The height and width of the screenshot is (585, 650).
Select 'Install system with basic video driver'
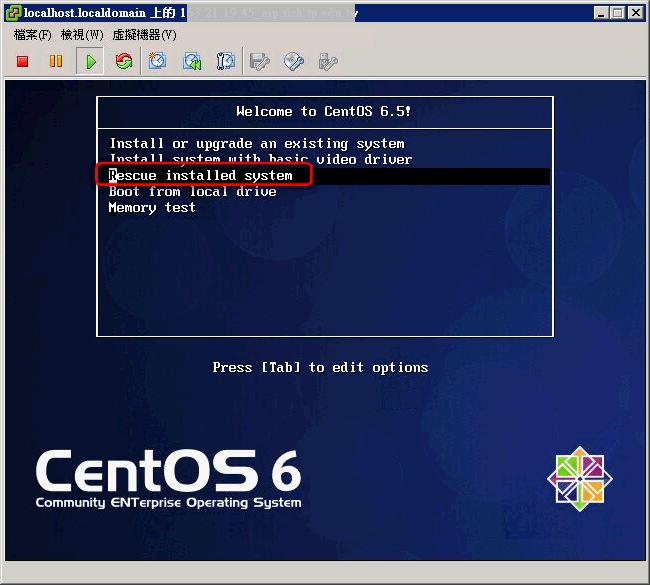(261, 160)
